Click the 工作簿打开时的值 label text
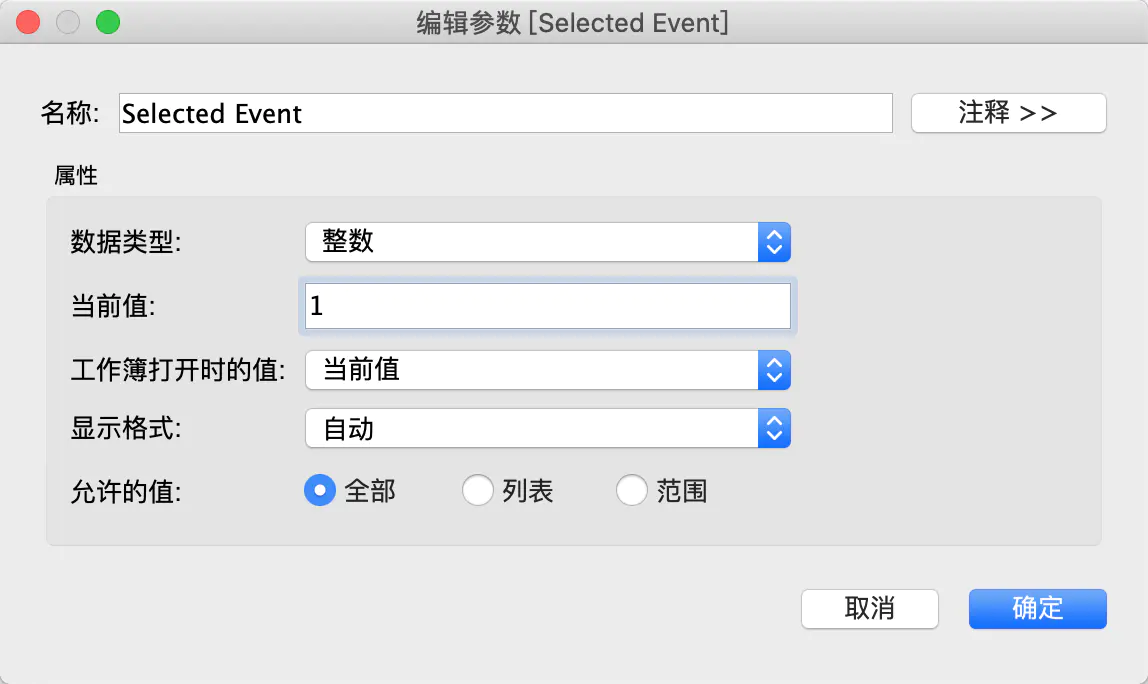 [178, 371]
